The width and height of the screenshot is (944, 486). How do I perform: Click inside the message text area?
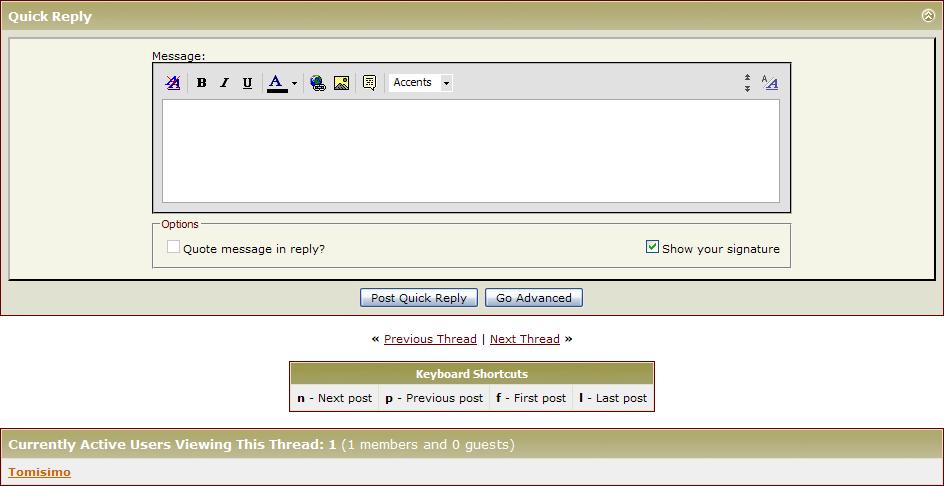point(470,151)
